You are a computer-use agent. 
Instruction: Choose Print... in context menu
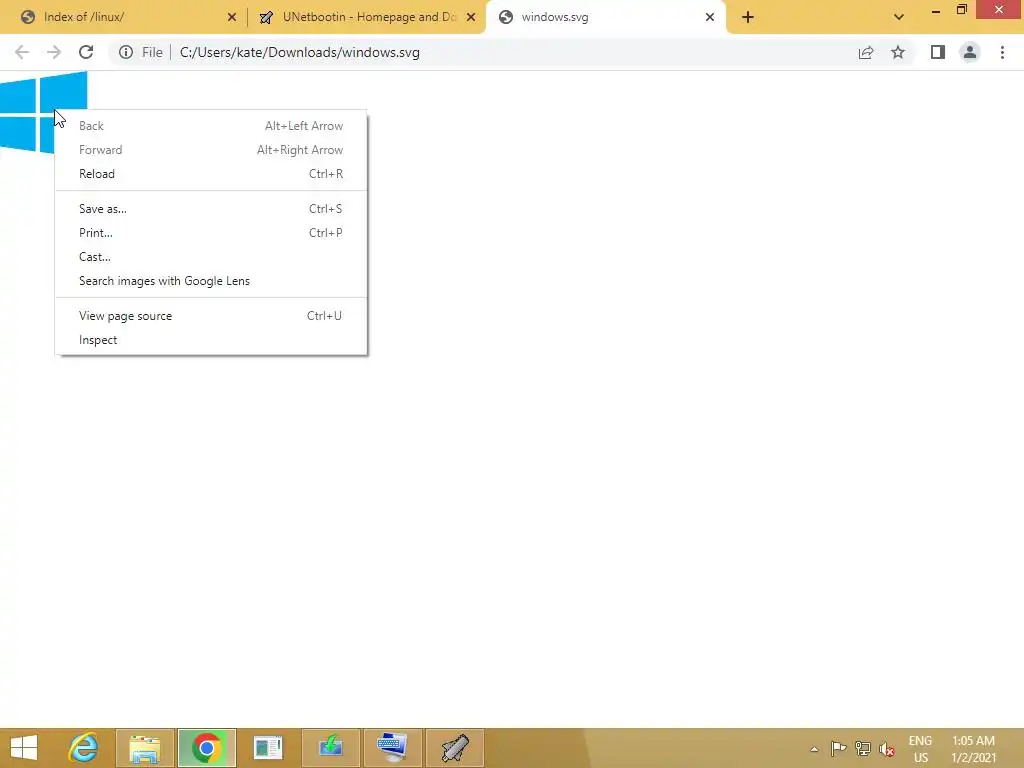tap(211, 232)
